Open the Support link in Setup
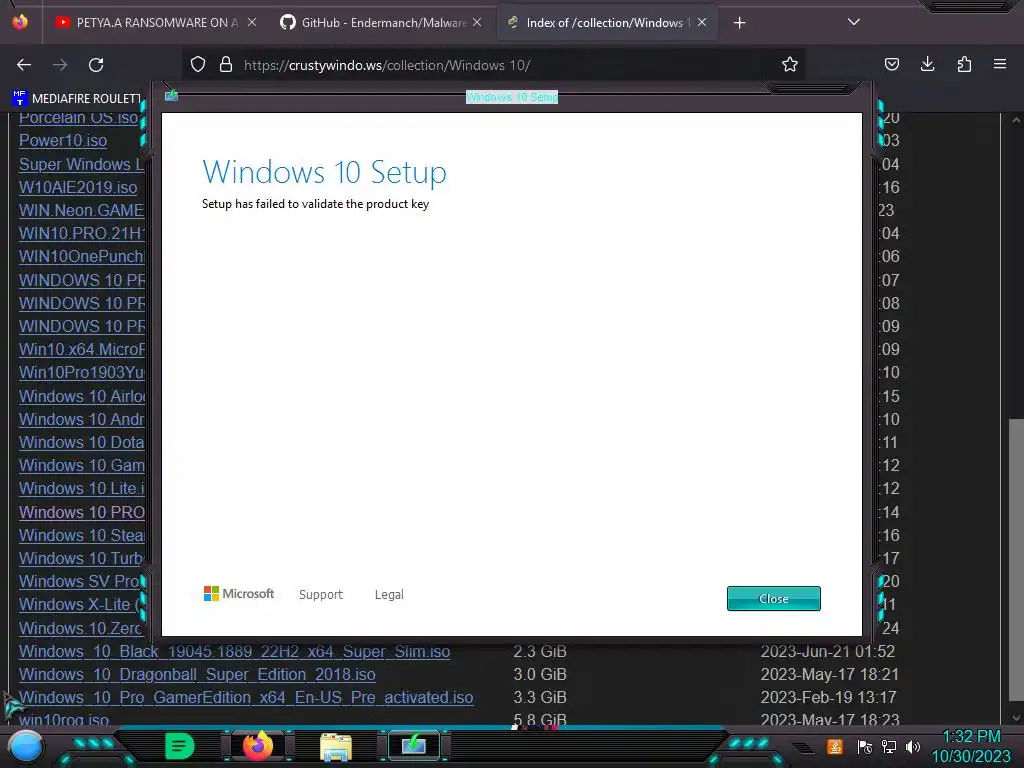Screen dimensions: 1024x768 pyautogui.click(x=321, y=594)
